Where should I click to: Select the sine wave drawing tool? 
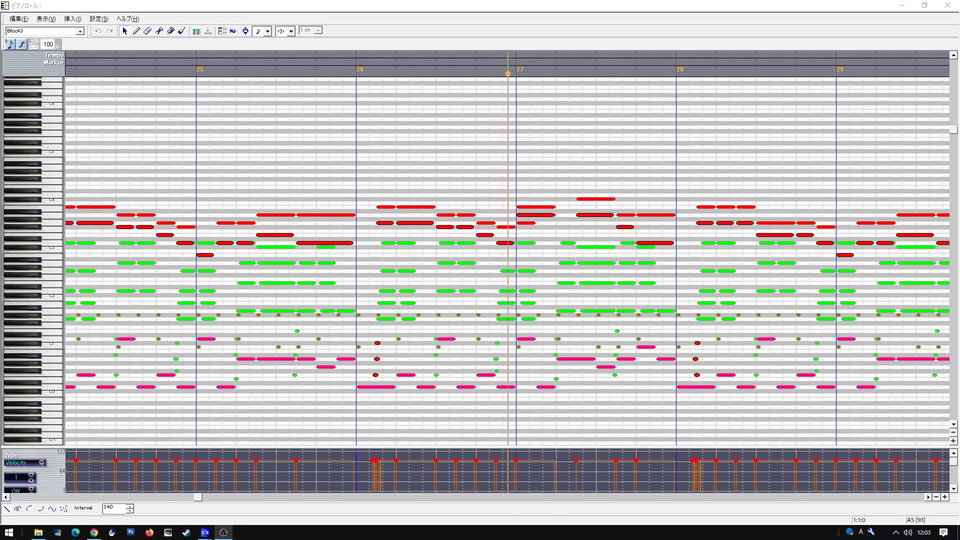pyautogui.click(x=52, y=509)
